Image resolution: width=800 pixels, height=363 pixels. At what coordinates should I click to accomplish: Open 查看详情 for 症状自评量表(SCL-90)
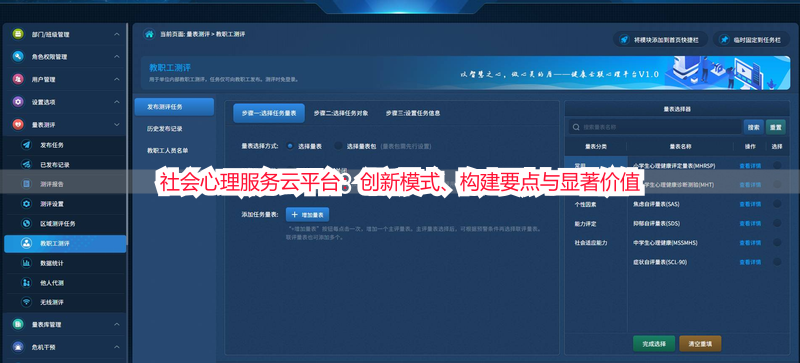tap(750, 262)
